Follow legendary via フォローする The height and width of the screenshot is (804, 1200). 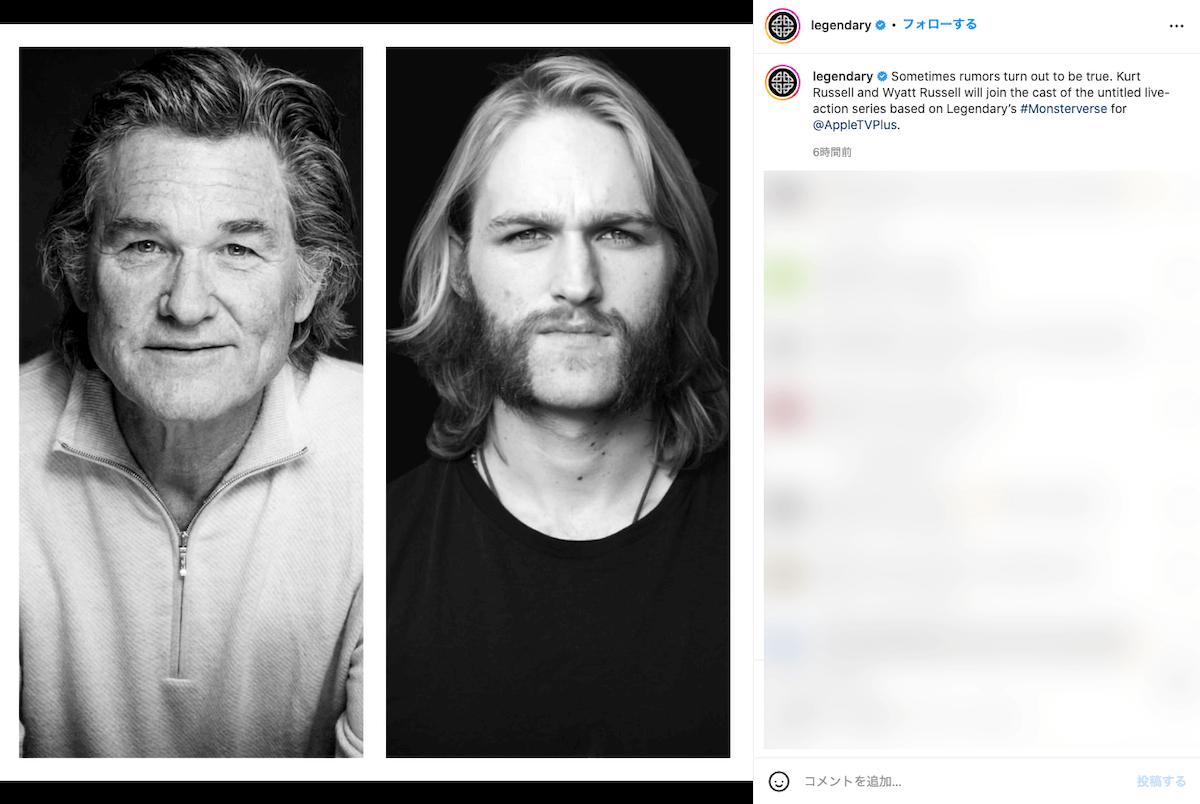939,25
